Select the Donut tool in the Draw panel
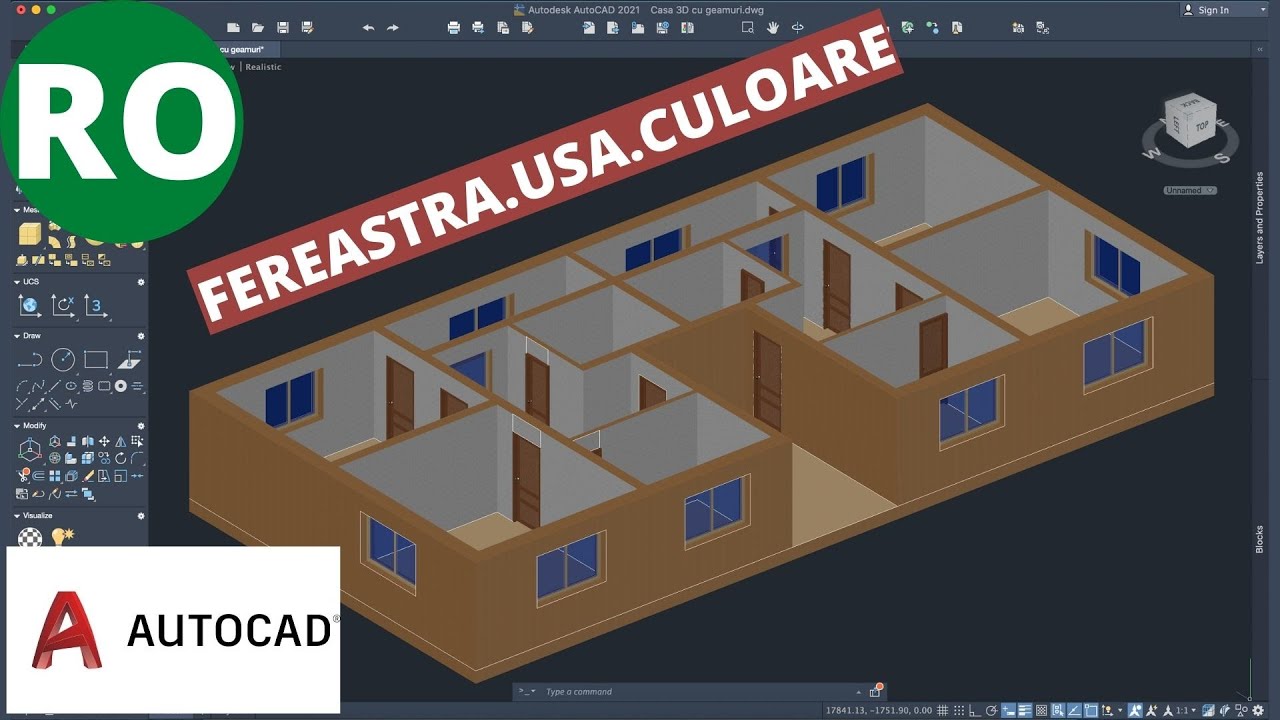Viewport: 1280px width, 720px height. tap(120, 386)
